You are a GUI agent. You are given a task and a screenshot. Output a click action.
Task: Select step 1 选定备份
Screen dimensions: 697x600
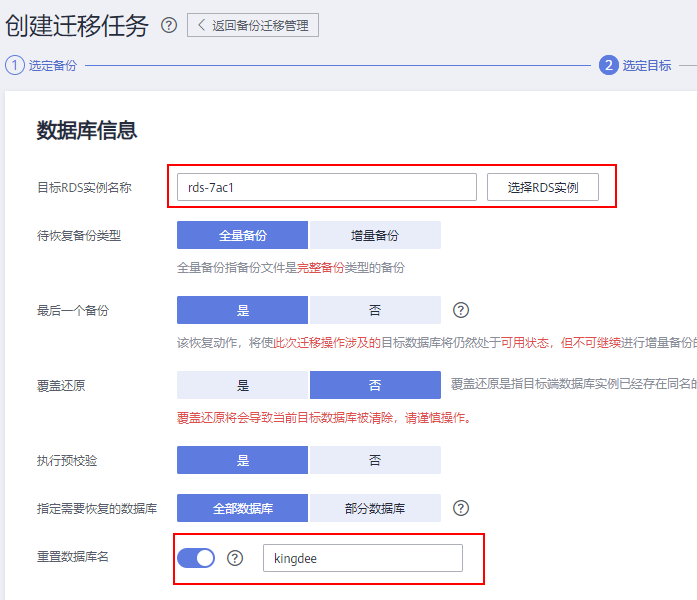(41, 65)
